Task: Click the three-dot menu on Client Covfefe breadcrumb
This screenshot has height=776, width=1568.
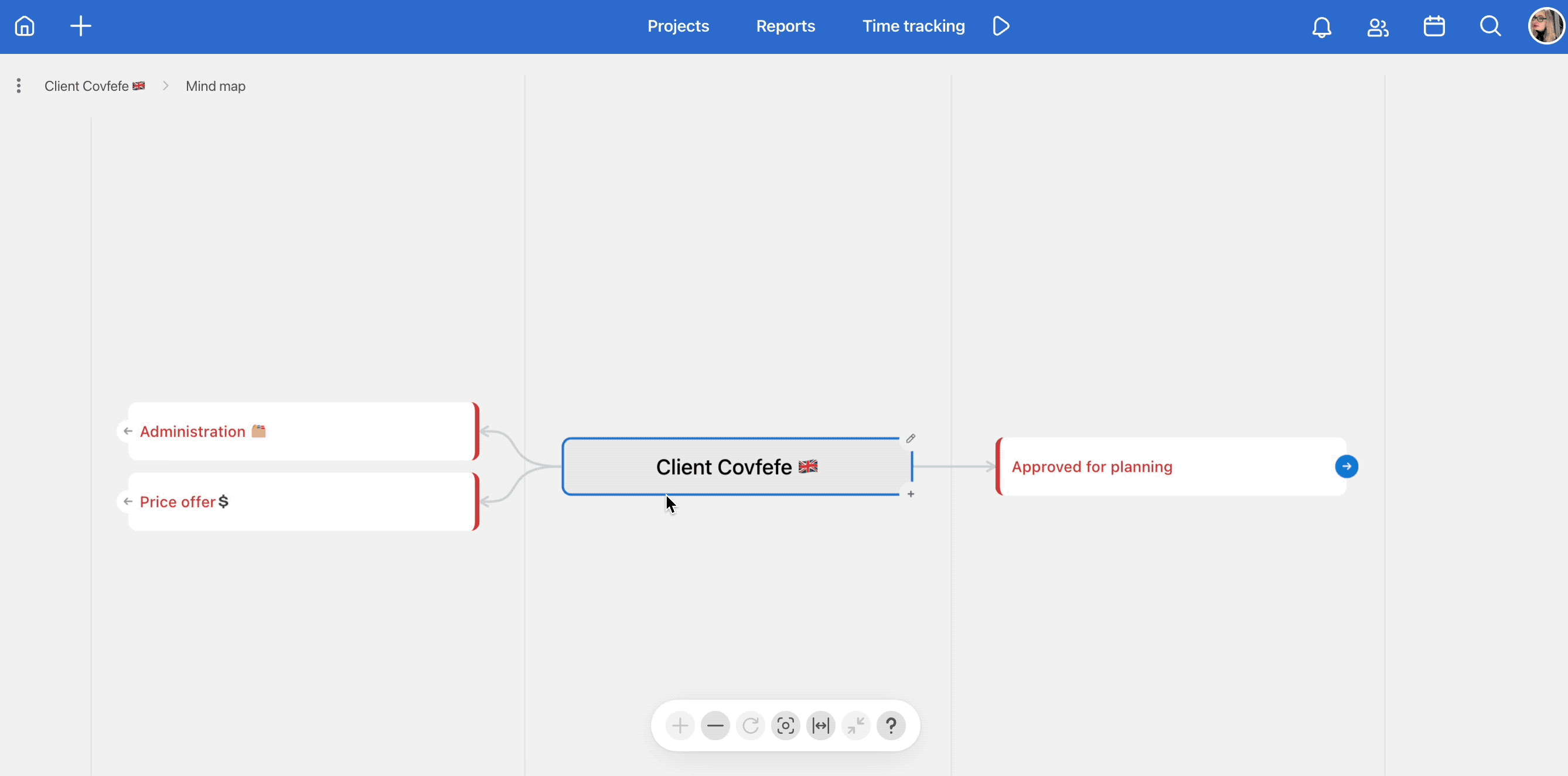Action: click(18, 85)
